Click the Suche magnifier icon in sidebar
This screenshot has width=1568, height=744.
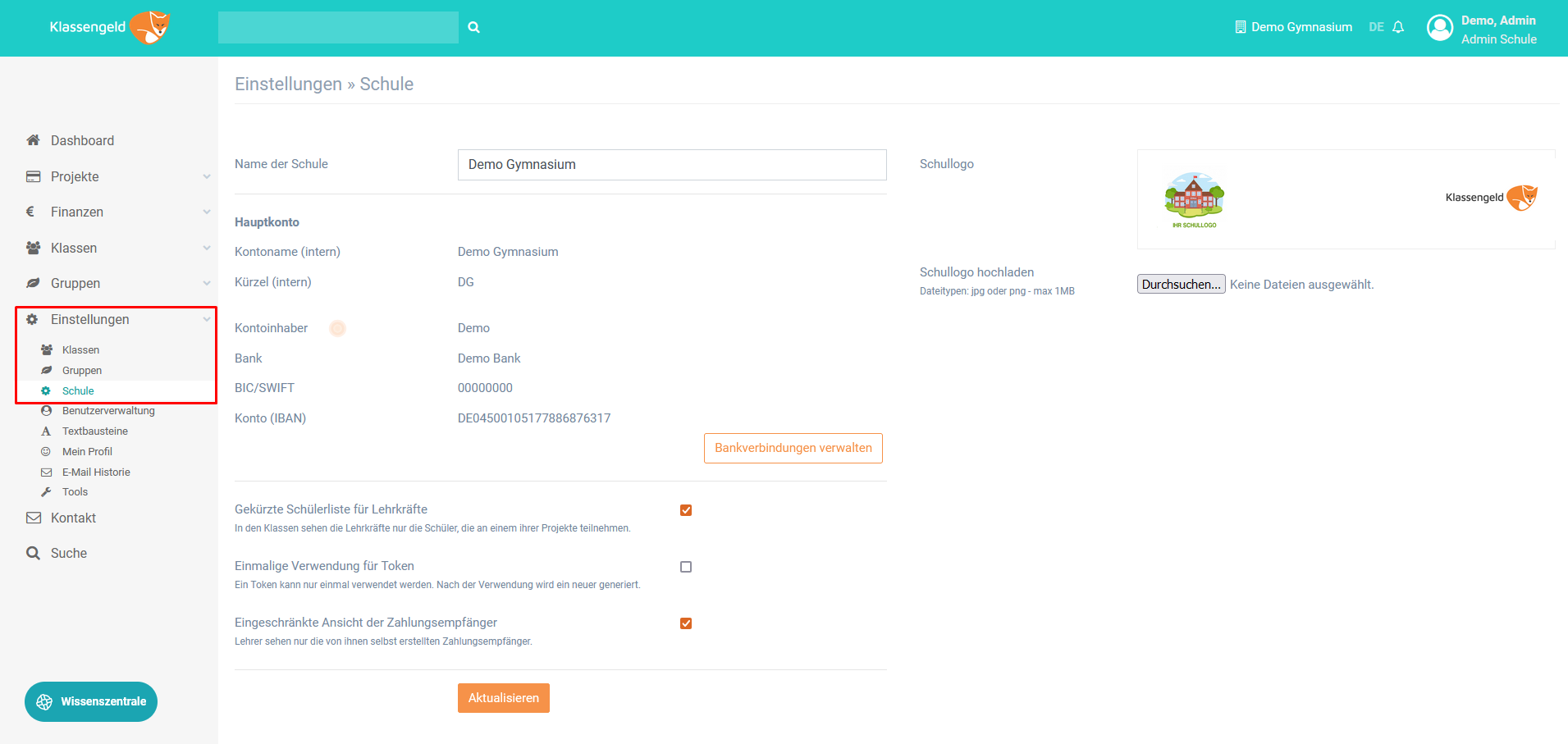point(33,553)
